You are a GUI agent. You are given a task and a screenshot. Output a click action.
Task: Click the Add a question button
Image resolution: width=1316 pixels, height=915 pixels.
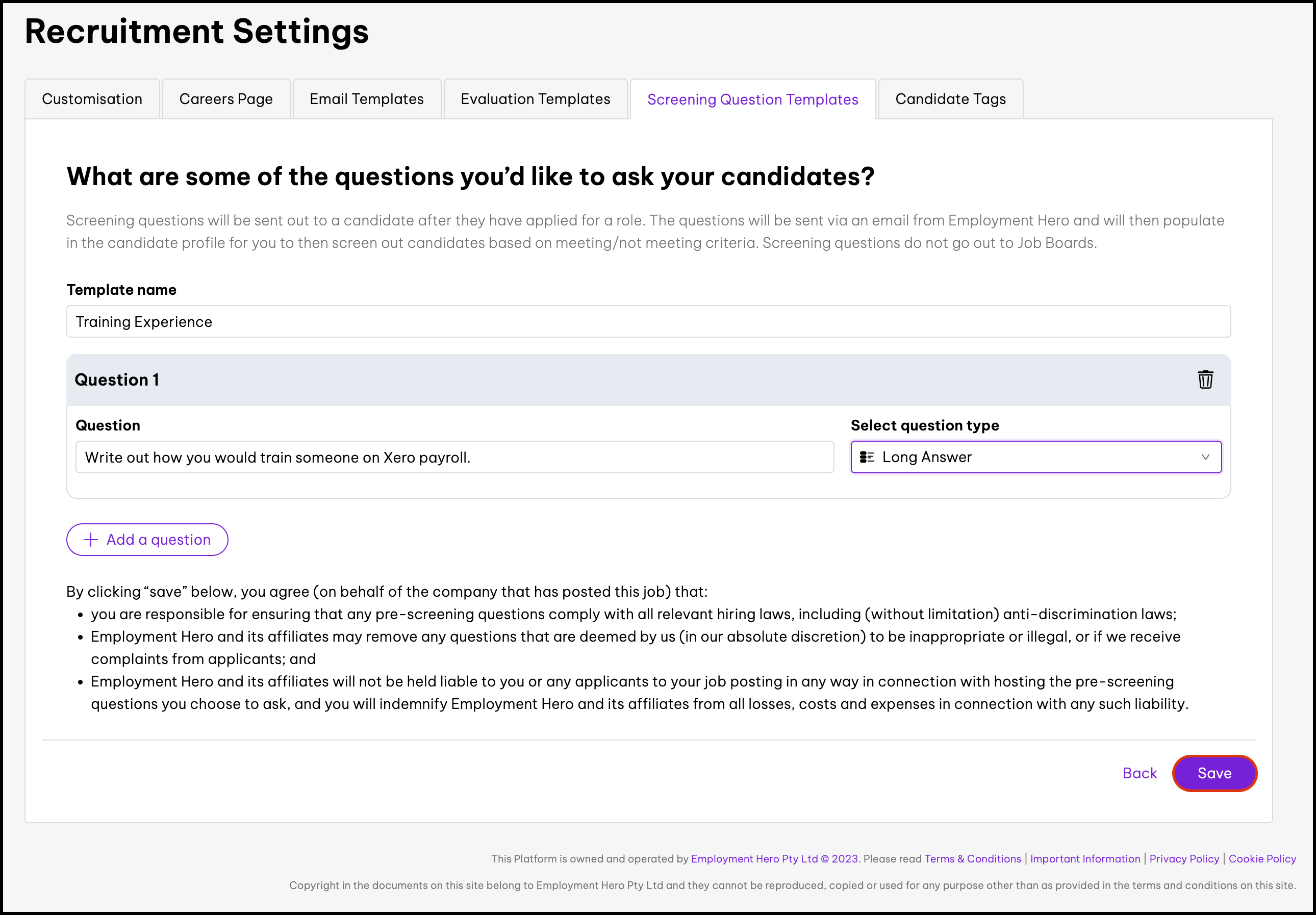pyautogui.click(x=147, y=540)
